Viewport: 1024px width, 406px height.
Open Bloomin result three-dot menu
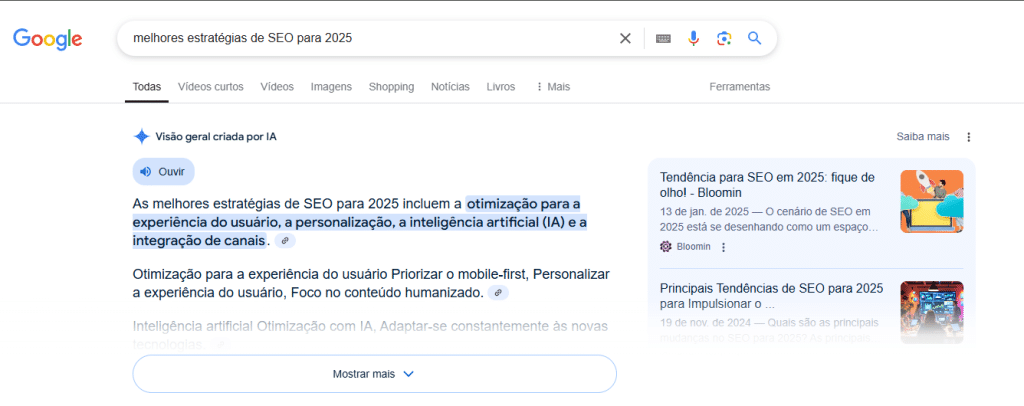point(724,247)
